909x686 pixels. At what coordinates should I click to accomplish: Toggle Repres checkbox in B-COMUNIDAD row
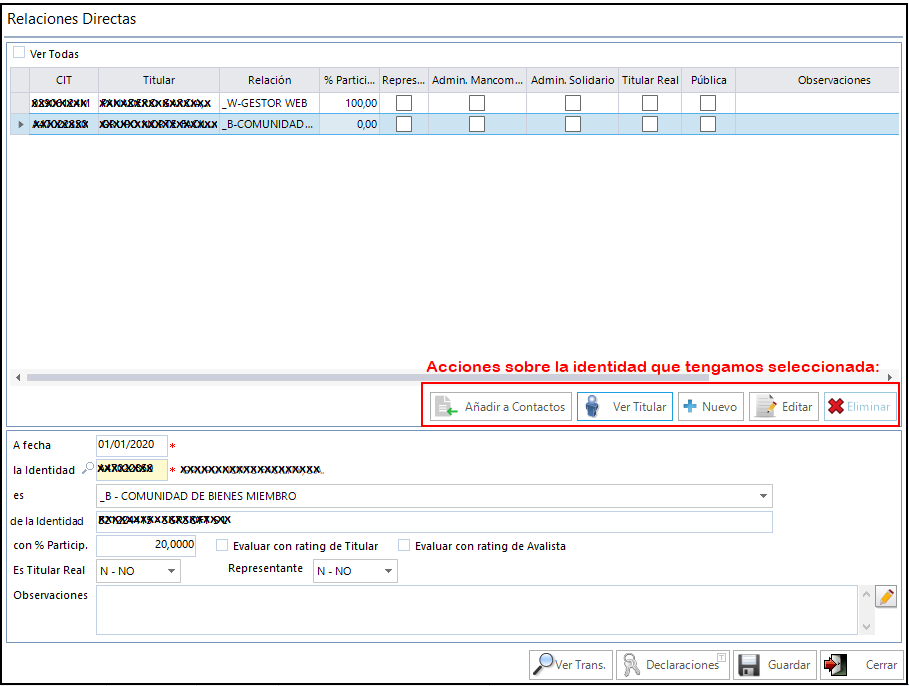click(x=403, y=124)
